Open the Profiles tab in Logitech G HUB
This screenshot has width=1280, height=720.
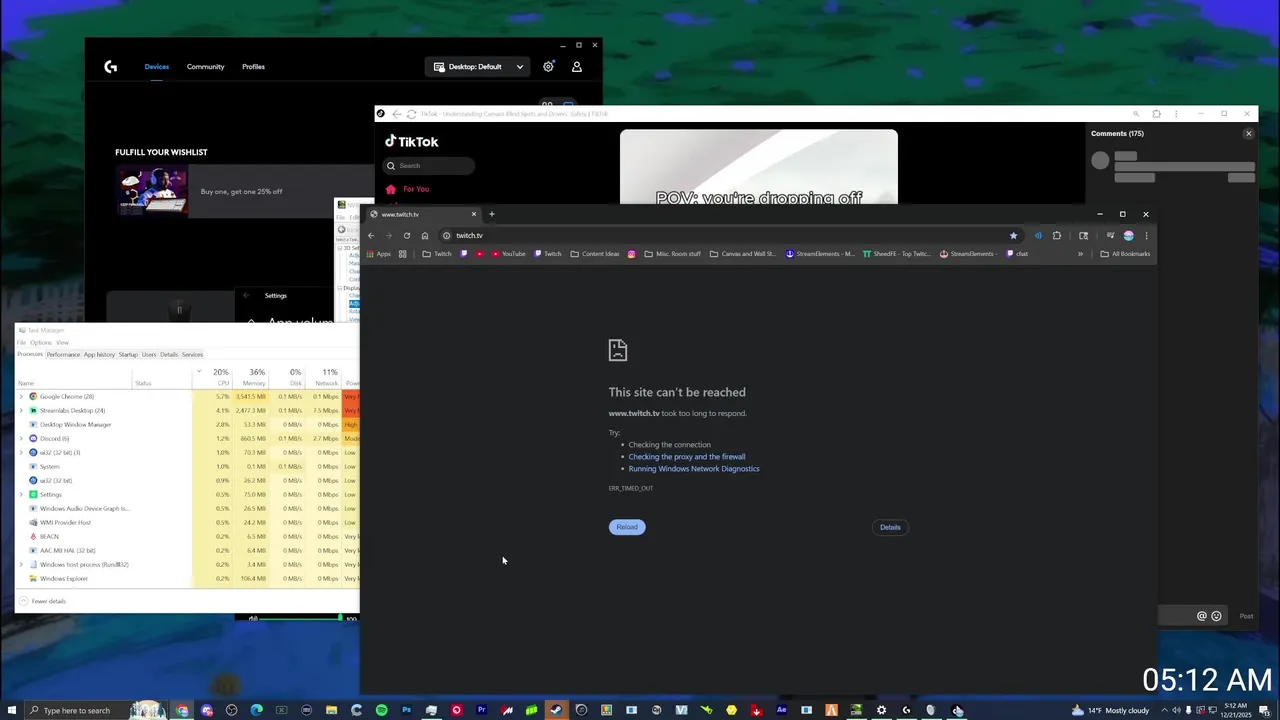[x=253, y=67]
